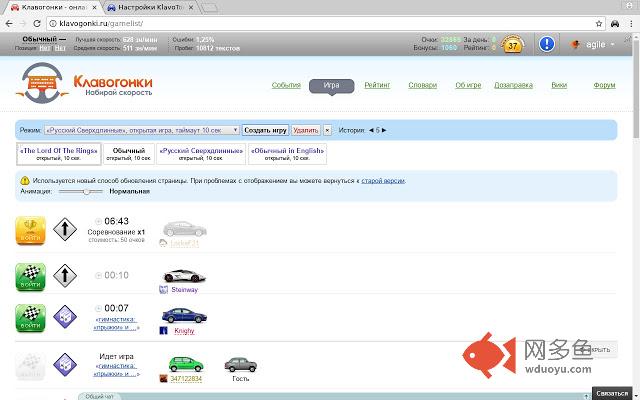640x400 pixels.
Task: Go to next history entry arrow
Action: point(384,130)
